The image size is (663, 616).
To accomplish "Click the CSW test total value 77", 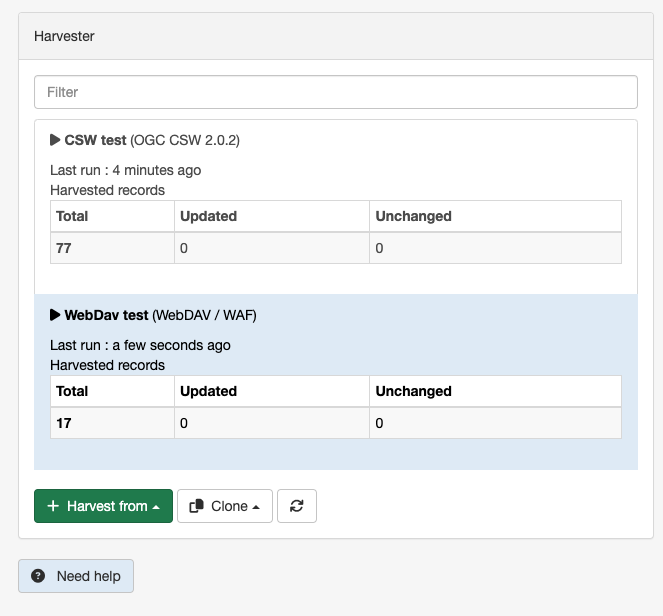I will (x=64, y=248).
